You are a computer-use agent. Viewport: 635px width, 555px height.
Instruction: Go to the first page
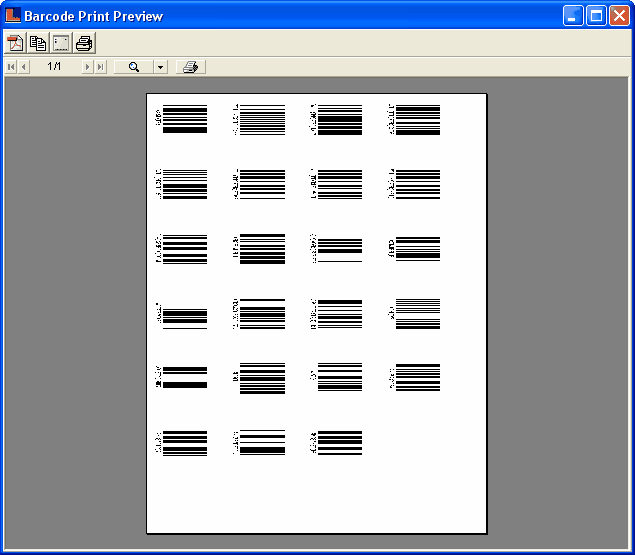point(11,67)
